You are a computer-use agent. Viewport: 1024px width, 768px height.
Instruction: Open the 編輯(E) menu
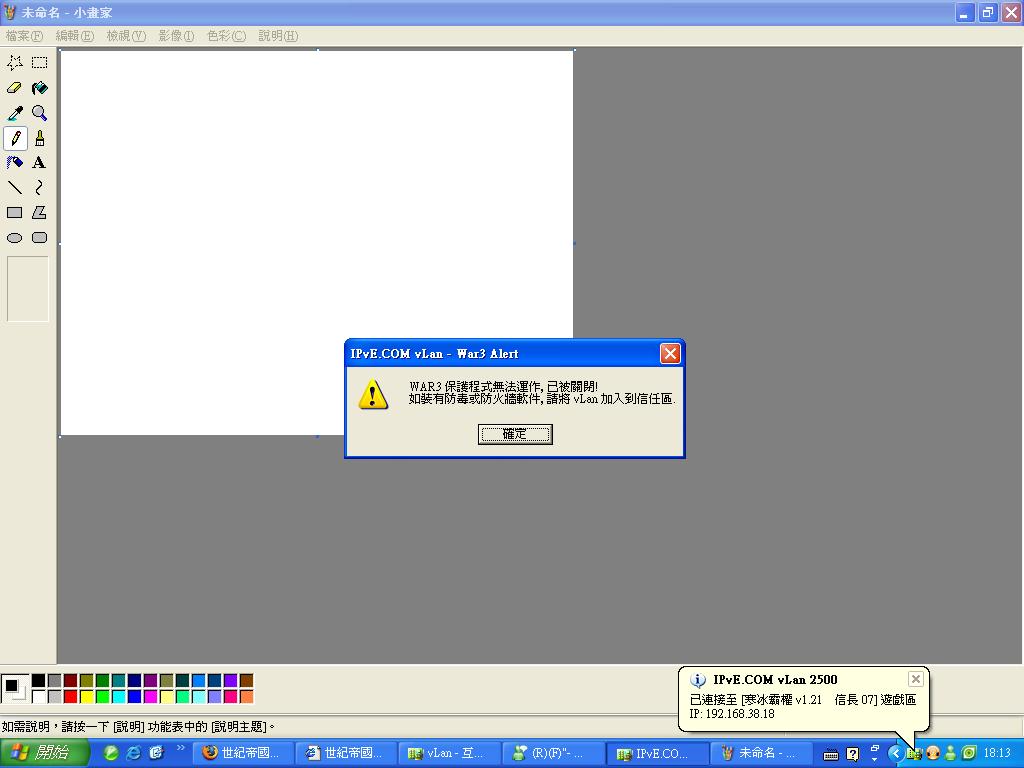pyautogui.click(x=74, y=36)
